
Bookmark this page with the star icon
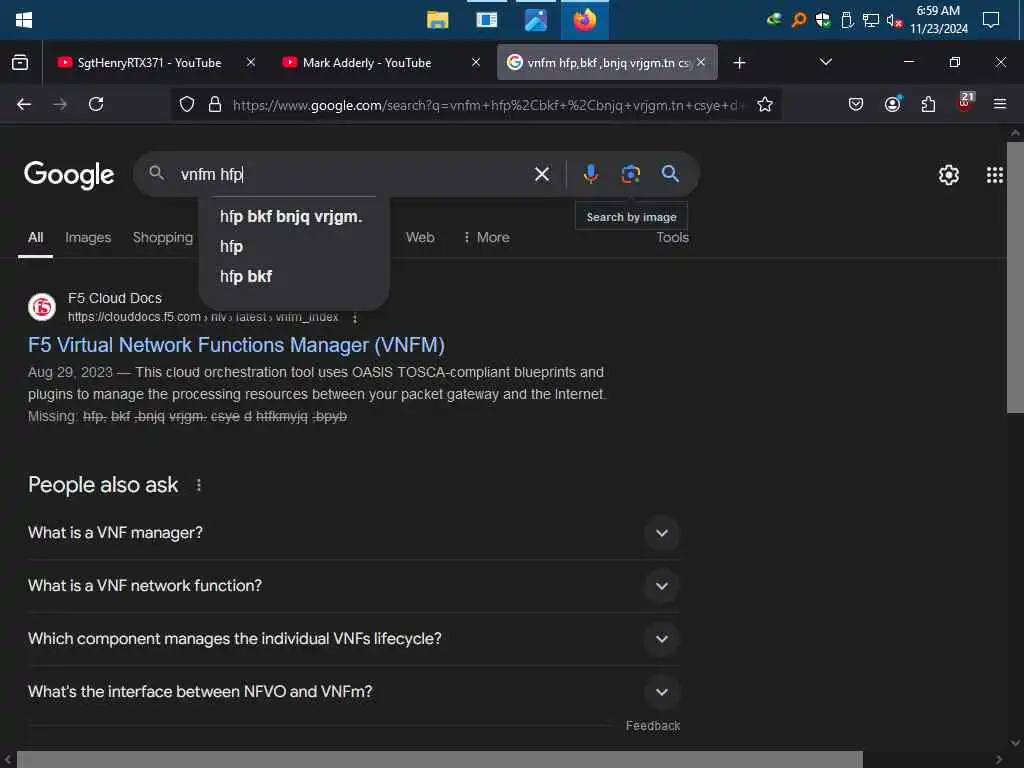click(x=765, y=104)
